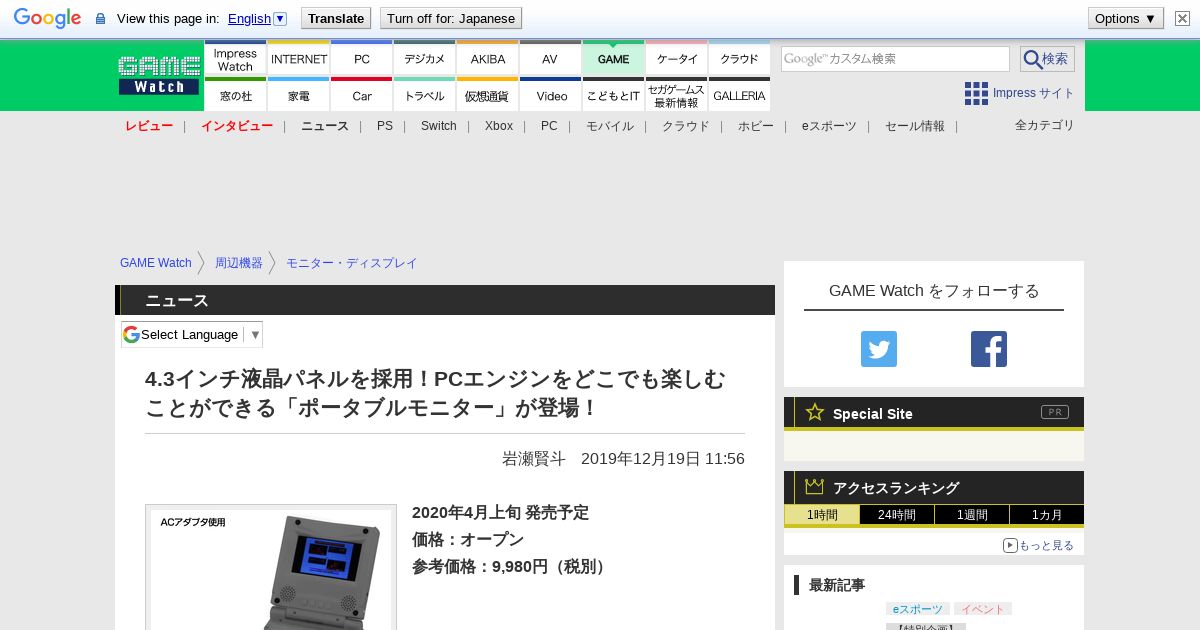Click the PR badge in Special Site
1200x630 pixels.
coord(1055,412)
